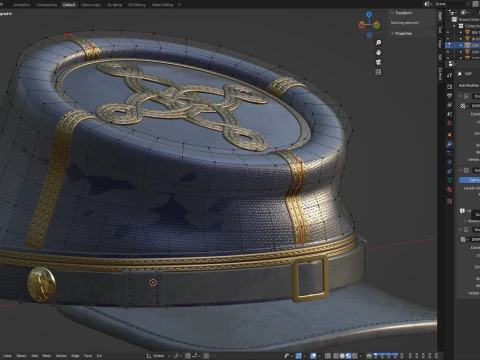Open the Object properties orange square icon
This screenshot has height=360, width=480.
[x=449, y=135]
